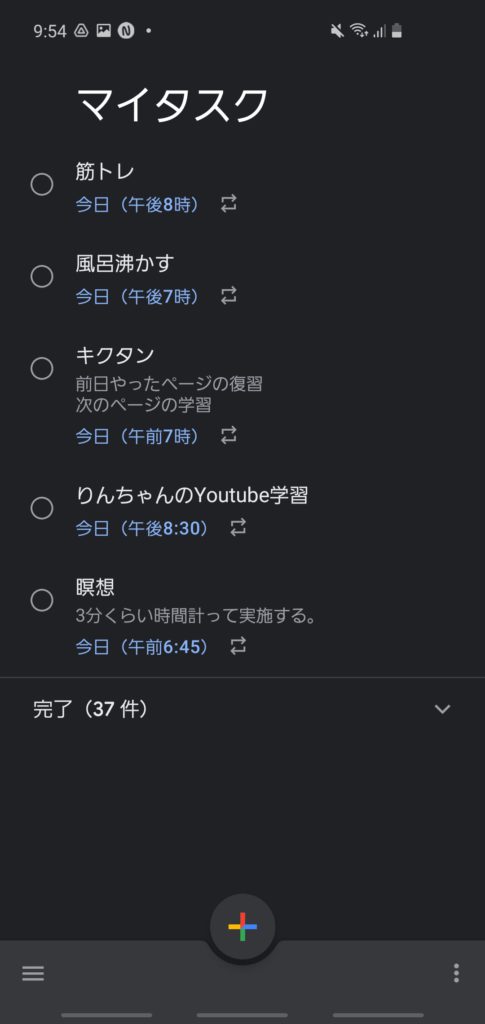
Task: Tap repeat icon on Youtube学習 task
Action: click(x=238, y=528)
